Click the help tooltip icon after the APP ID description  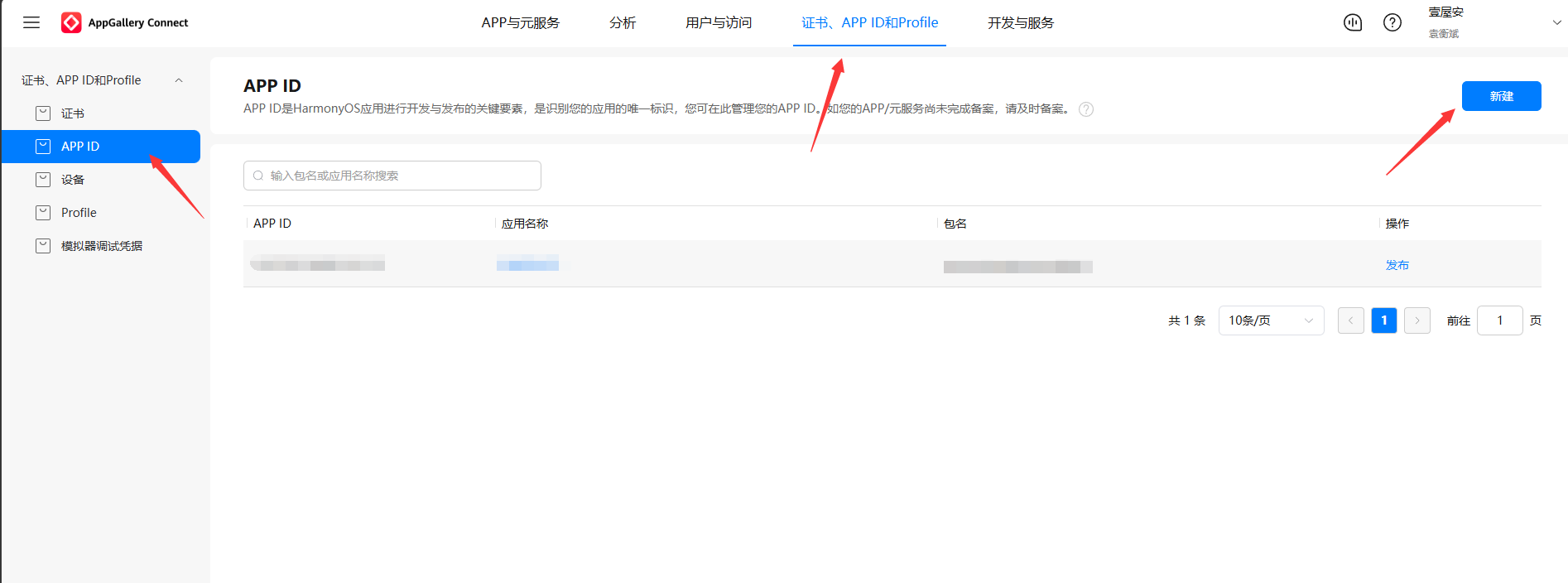pos(1086,109)
